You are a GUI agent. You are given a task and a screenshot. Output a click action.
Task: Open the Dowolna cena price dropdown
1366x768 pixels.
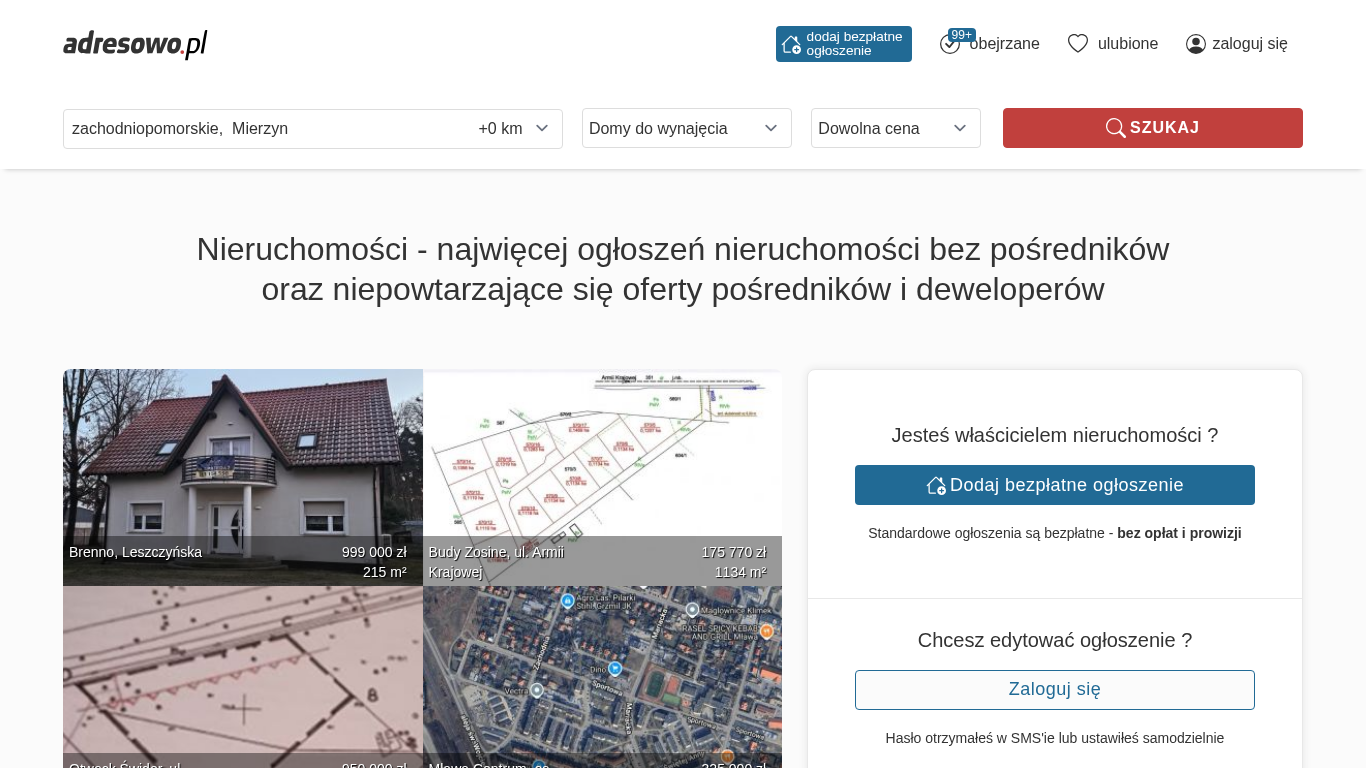point(895,128)
